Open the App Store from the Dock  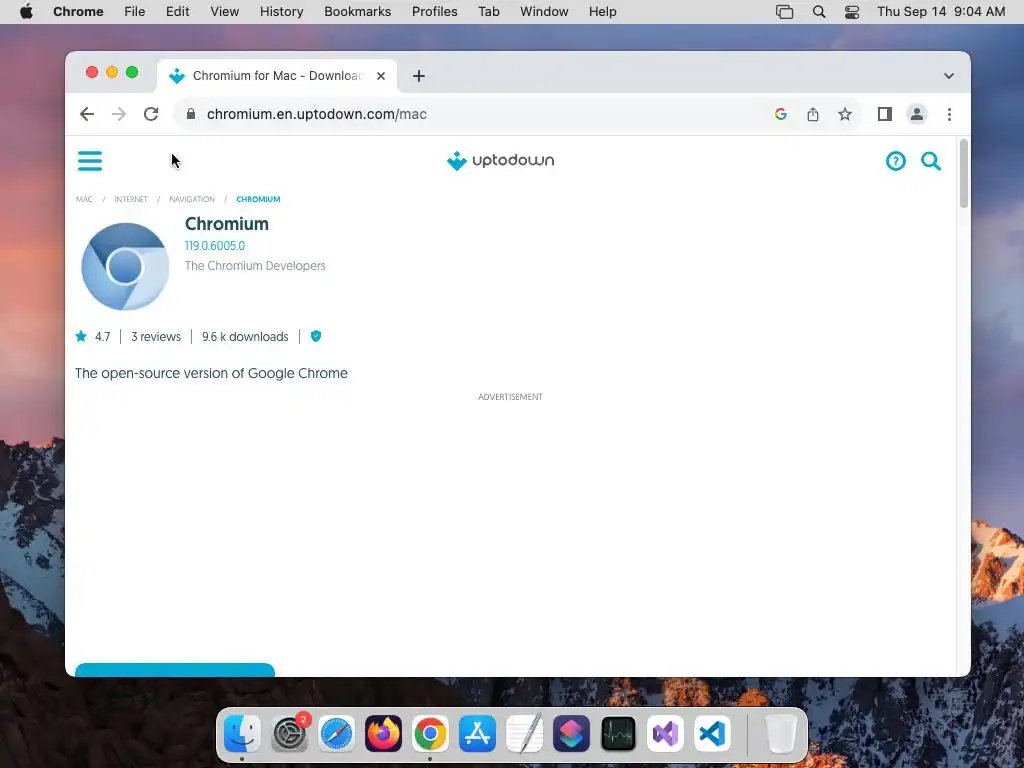[x=477, y=733]
